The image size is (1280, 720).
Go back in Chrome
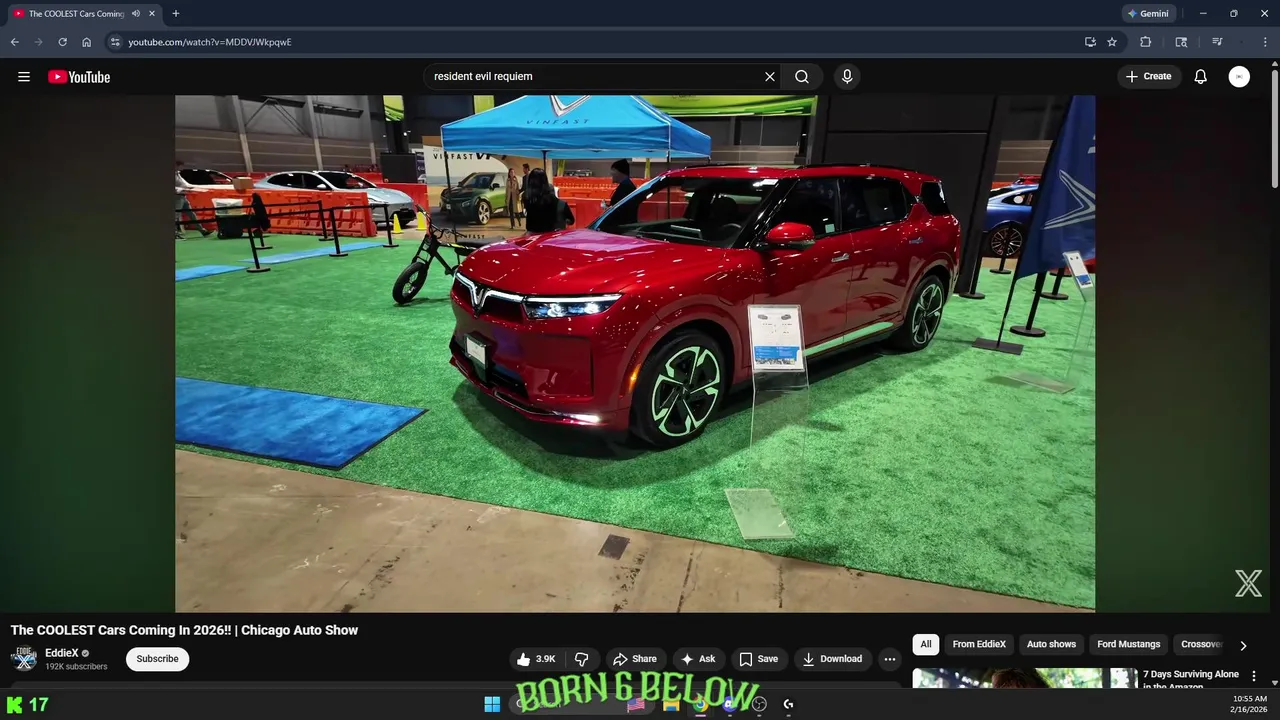coord(14,42)
